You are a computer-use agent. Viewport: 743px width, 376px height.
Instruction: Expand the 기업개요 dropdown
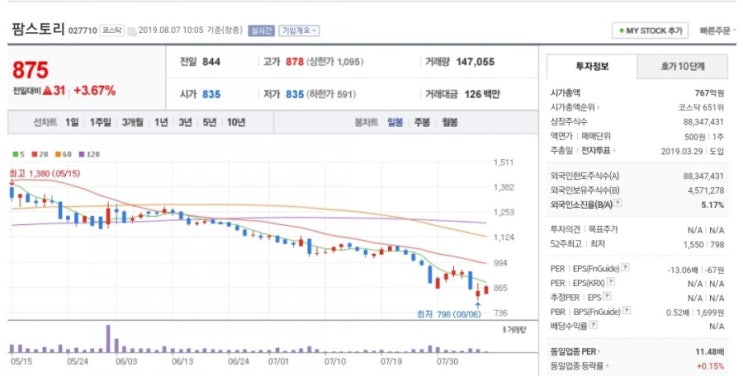pos(299,30)
